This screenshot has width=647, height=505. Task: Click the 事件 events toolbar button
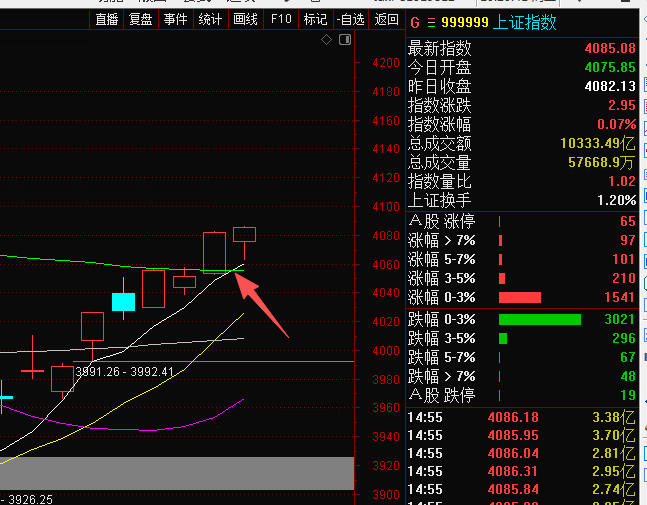click(x=175, y=19)
